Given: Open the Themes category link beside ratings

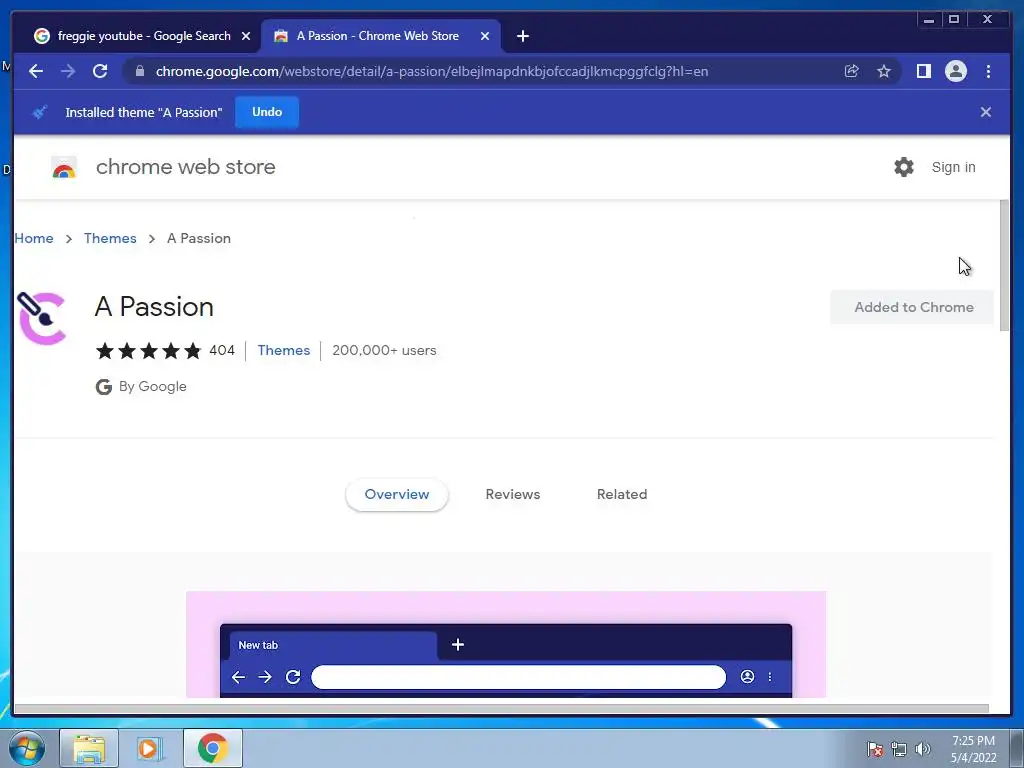Looking at the screenshot, I should [283, 351].
